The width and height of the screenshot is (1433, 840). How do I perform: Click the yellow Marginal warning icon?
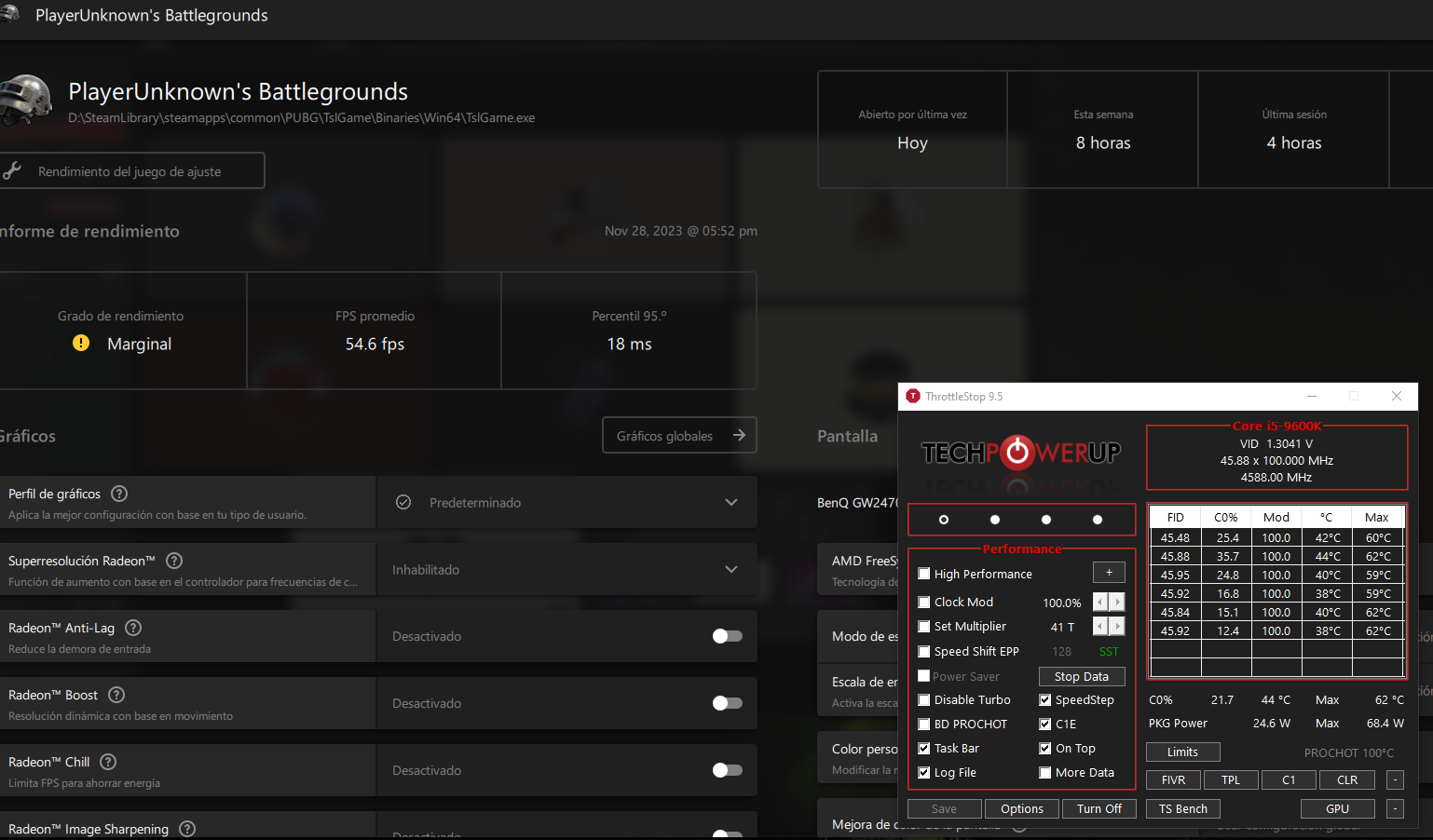click(x=81, y=343)
